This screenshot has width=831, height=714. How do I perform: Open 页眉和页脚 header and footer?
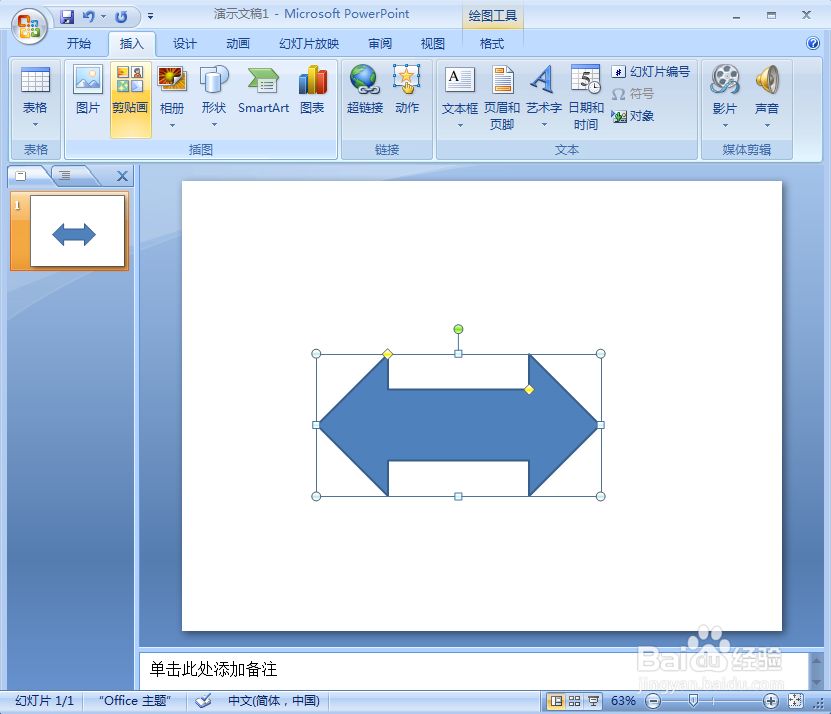coord(501,99)
